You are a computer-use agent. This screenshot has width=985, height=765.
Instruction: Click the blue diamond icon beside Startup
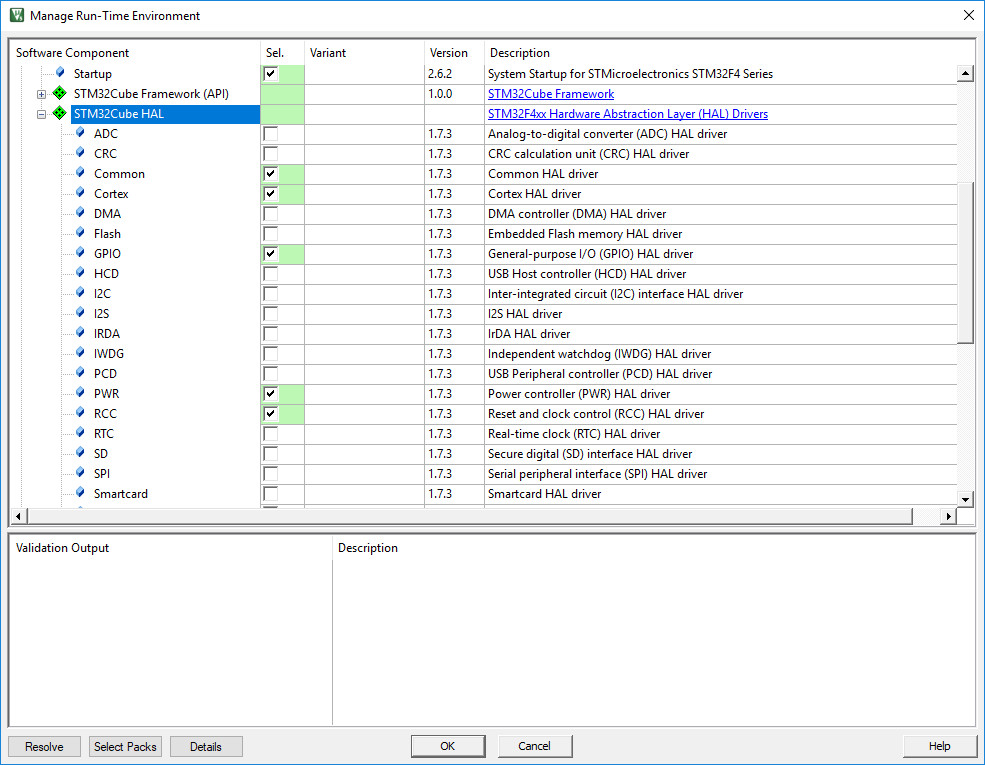(60, 73)
